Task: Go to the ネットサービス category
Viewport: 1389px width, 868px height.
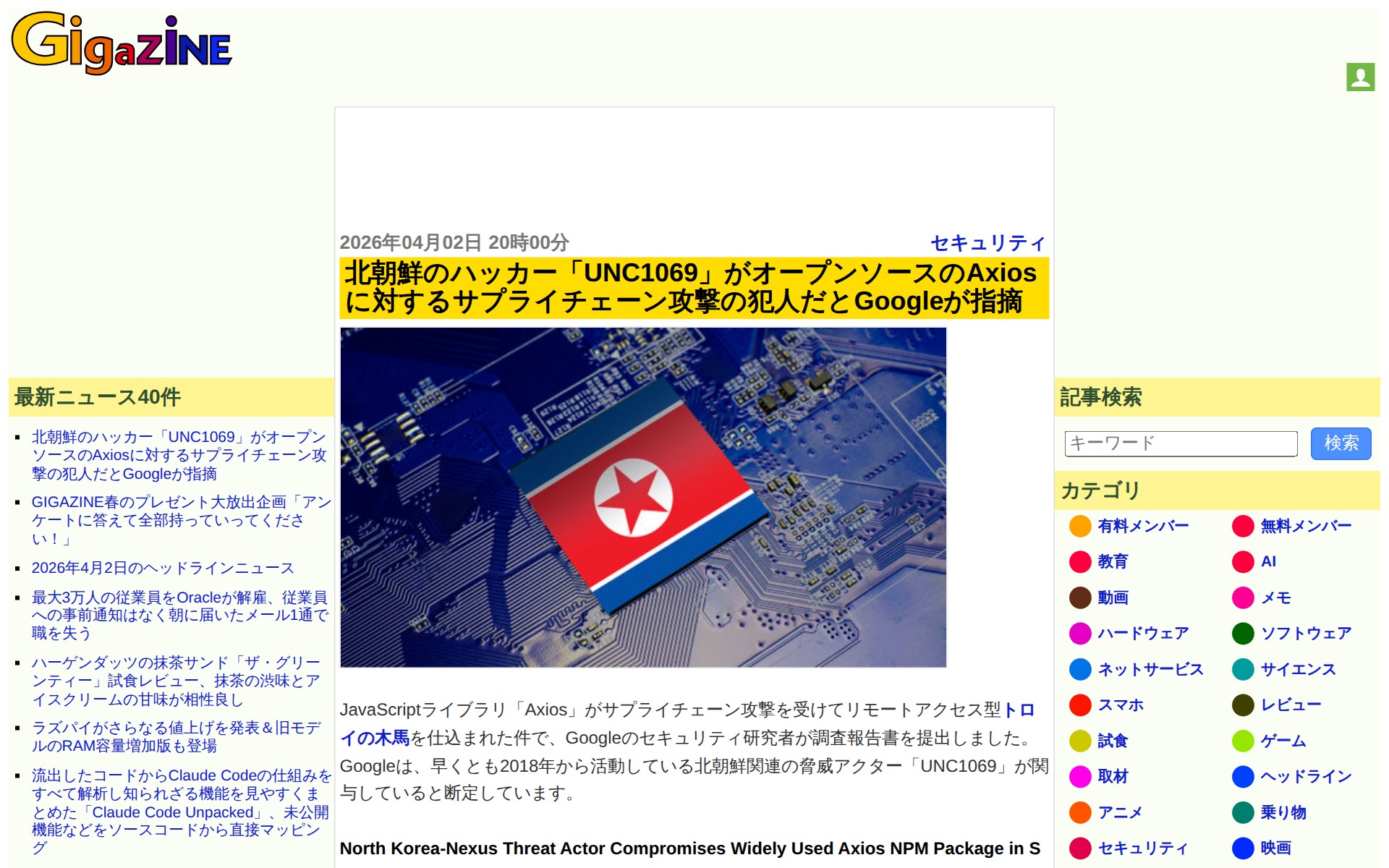Action: coord(1150,669)
